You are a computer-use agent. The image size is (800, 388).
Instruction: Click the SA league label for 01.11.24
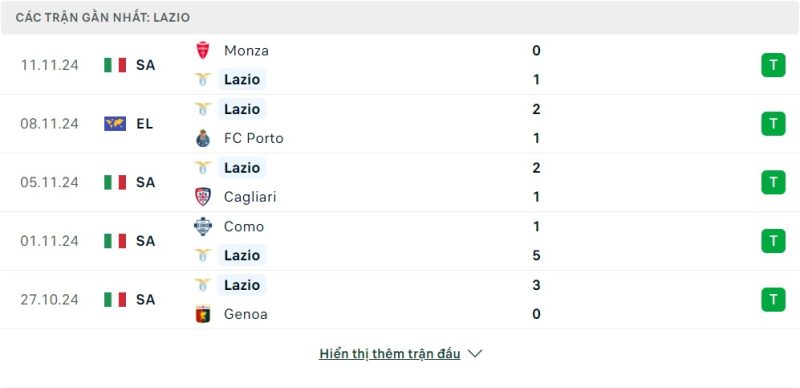(x=145, y=241)
